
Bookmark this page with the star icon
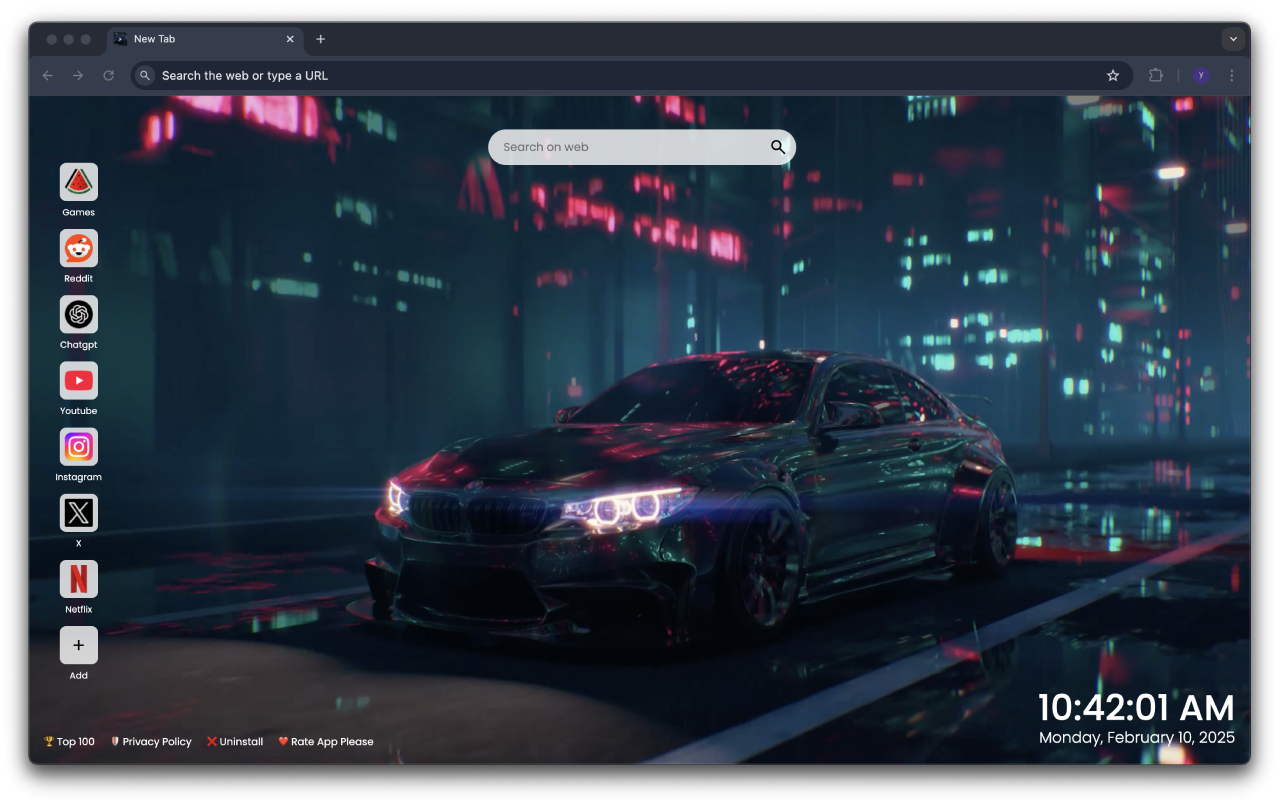(x=1113, y=75)
